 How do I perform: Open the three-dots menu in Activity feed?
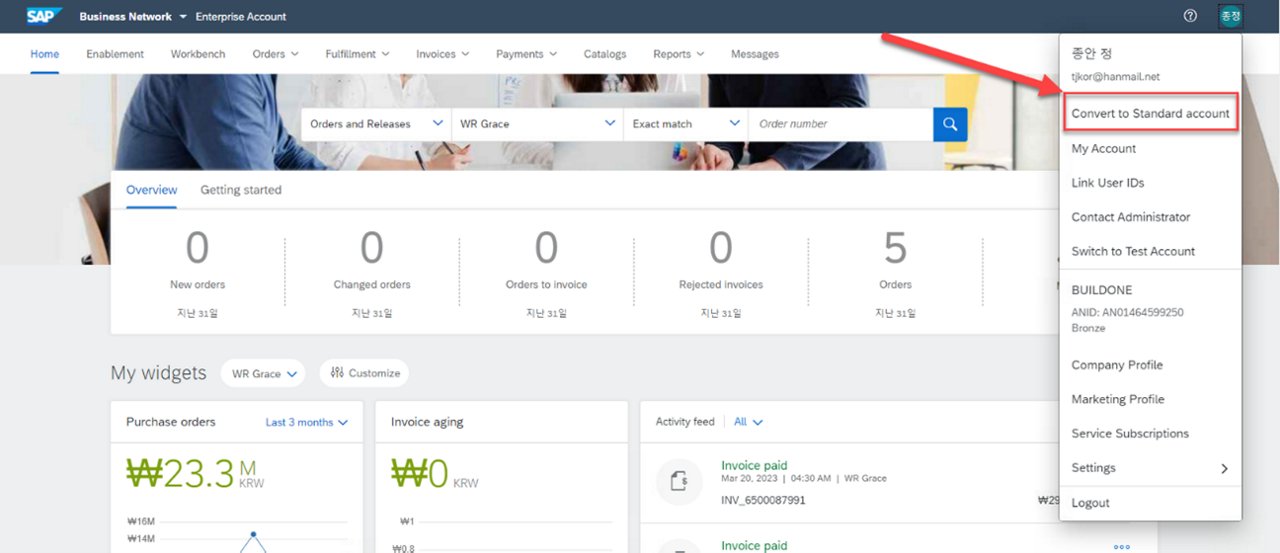[1121, 547]
